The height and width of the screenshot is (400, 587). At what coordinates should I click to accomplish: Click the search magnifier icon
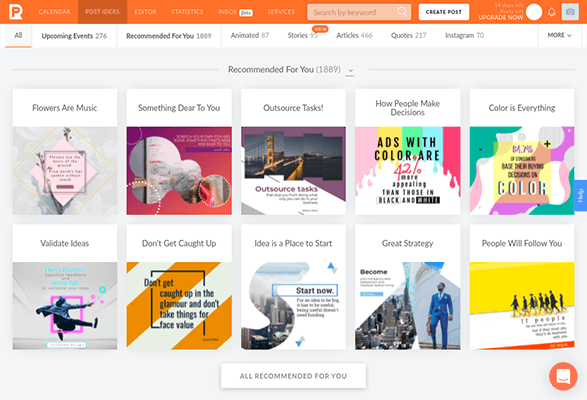click(x=402, y=12)
